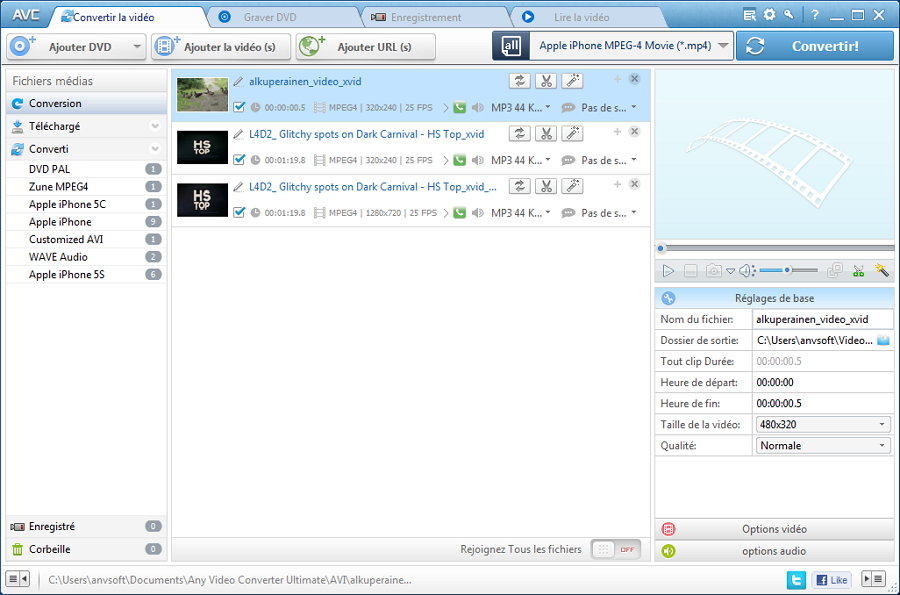Open the Apple iPhone MPEG-4 Movie profile dropdown
The height and width of the screenshot is (595, 900).
click(723, 45)
